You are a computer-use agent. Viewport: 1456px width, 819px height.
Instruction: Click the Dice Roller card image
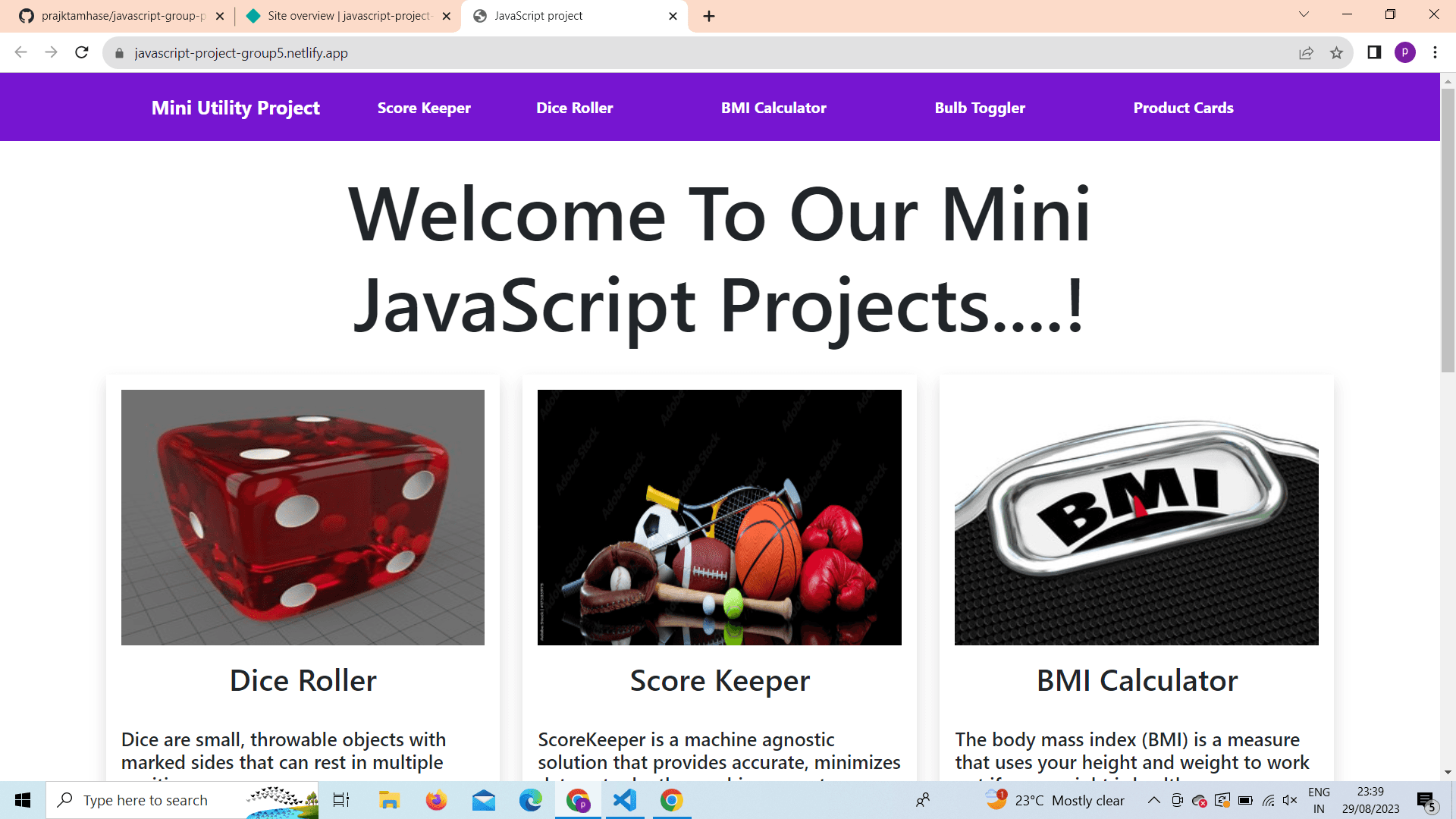[x=303, y=517]
